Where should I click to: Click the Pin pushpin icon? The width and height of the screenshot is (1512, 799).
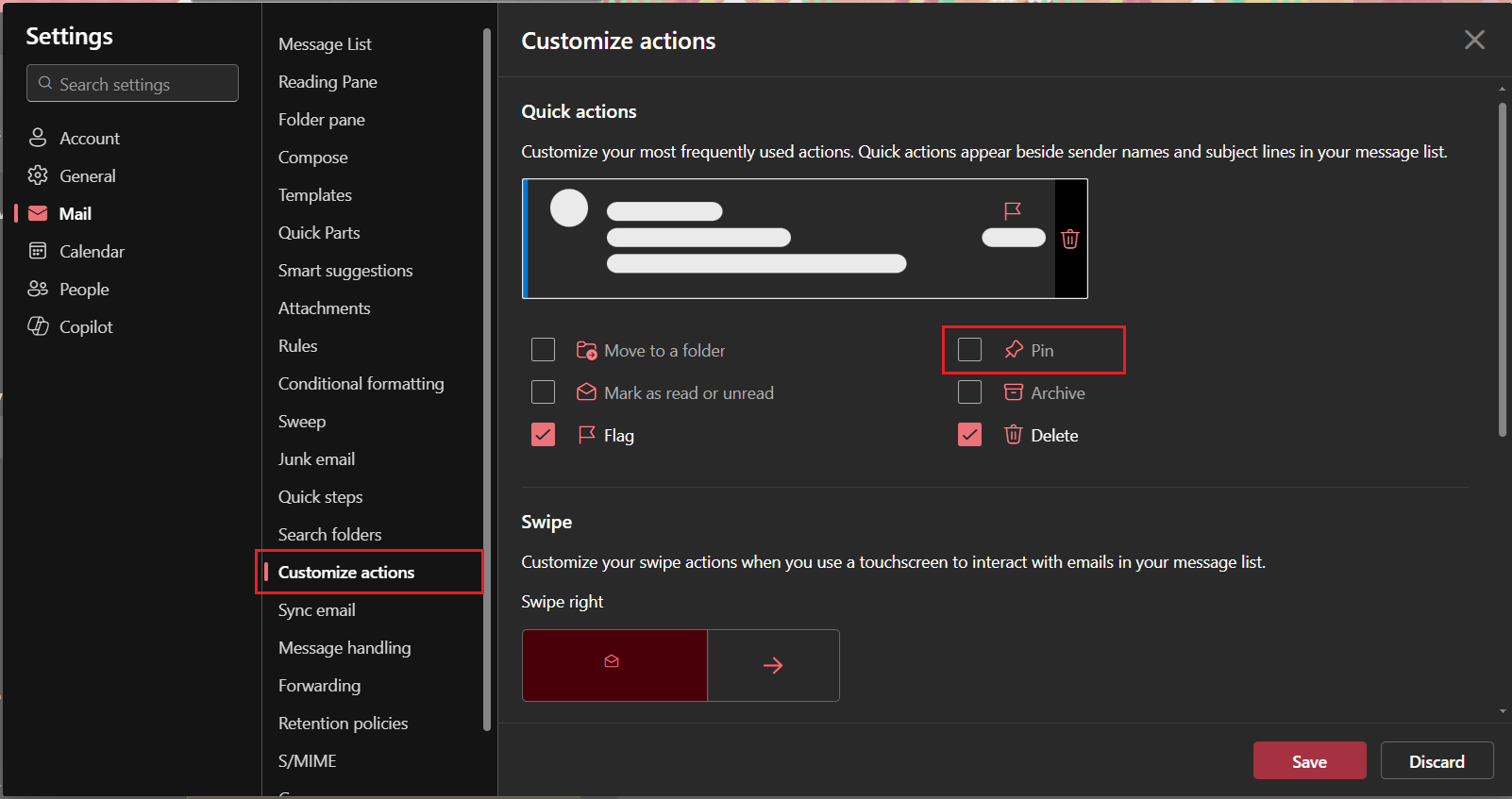click(1014, 349)
